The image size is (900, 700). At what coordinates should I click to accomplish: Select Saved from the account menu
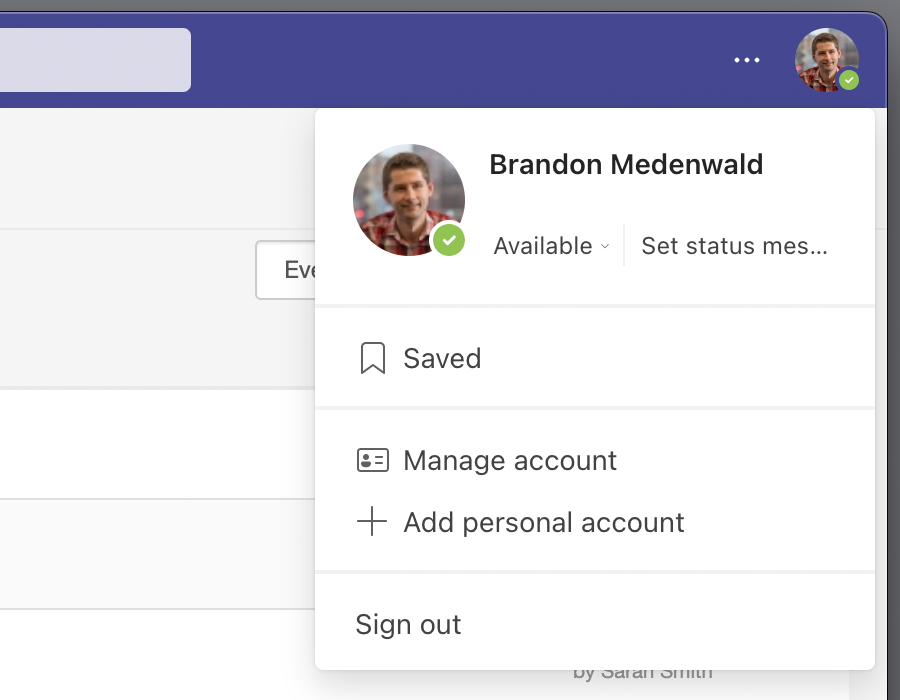pos(441,358)
